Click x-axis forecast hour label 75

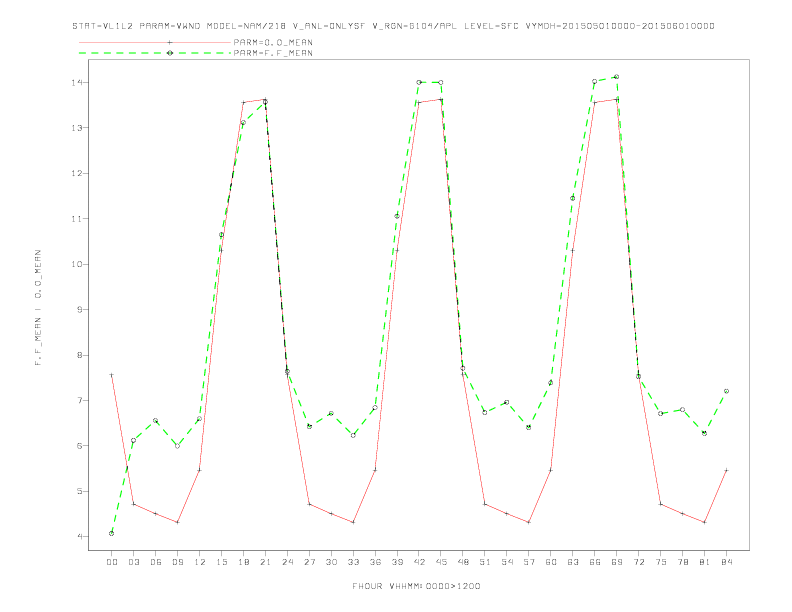[x=661, y=562]
